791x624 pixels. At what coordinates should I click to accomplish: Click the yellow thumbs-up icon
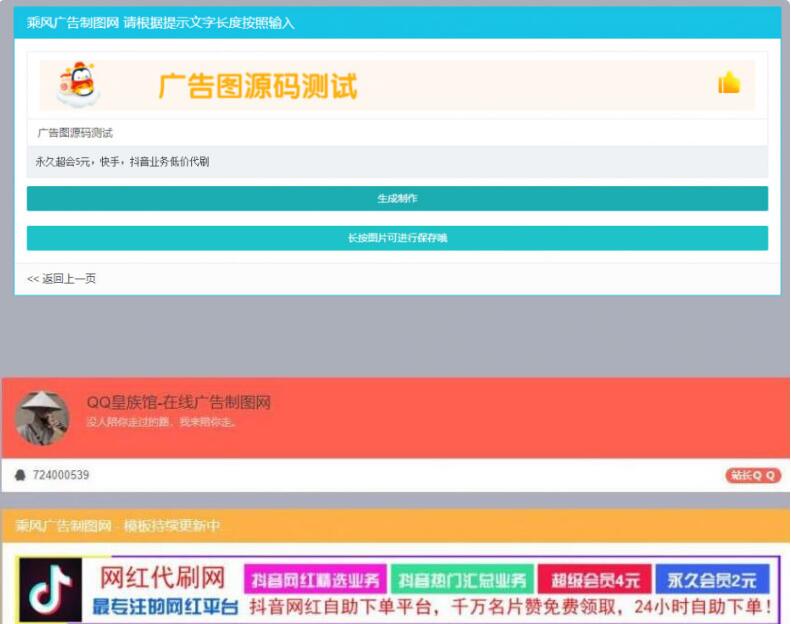(x=729, y=83)
